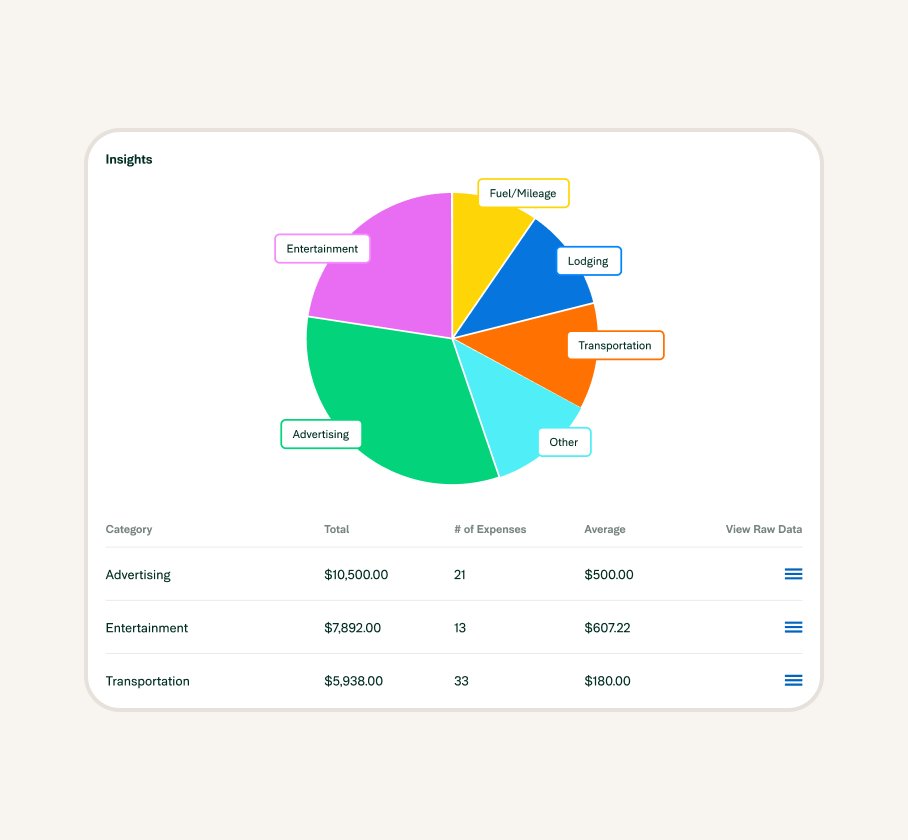Select the Advertising label on the pie chart
Image resolution: width=908 pixels, height=840 pixels.
pos(321,434)
